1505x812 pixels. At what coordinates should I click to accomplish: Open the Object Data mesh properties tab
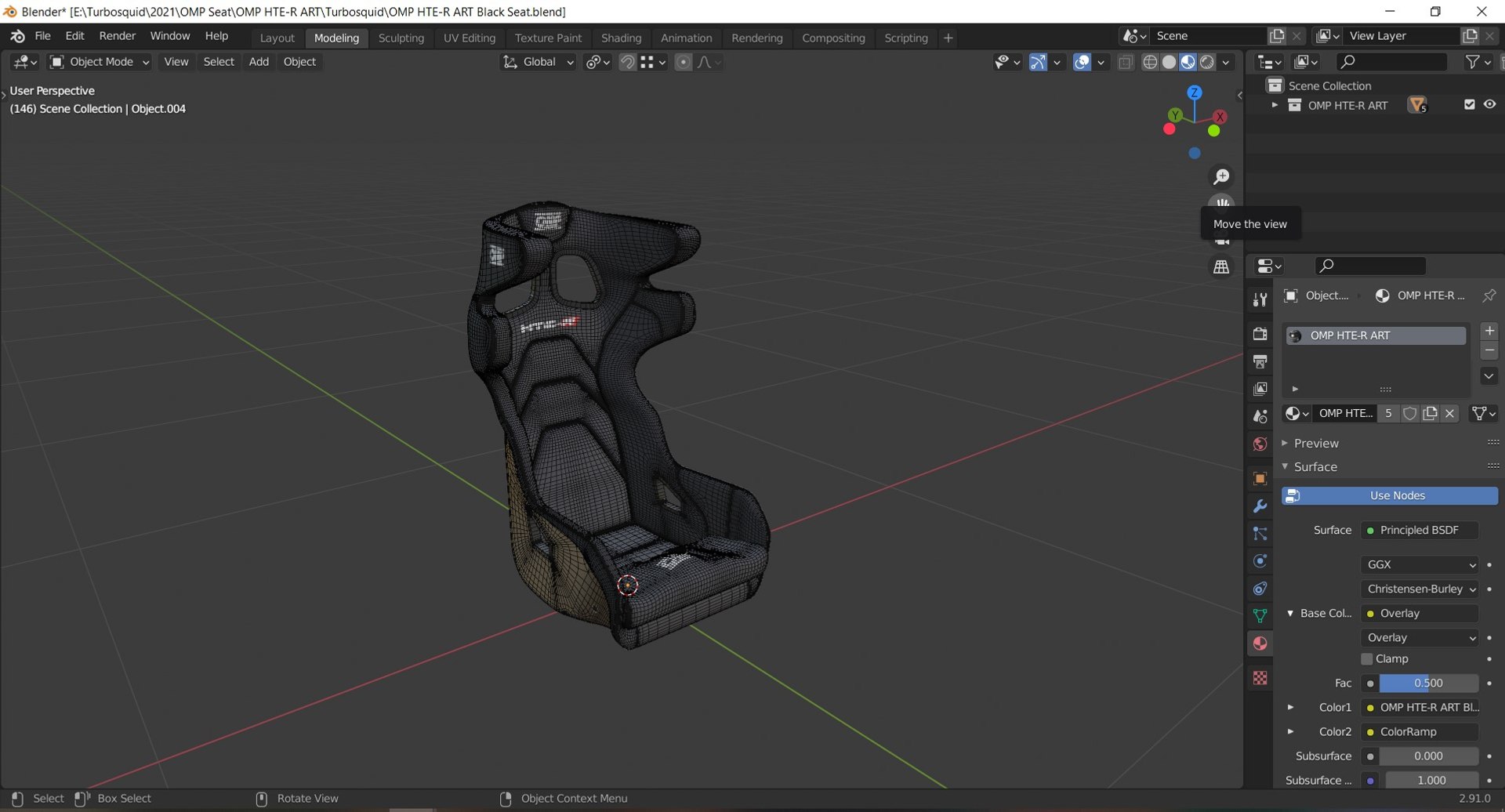coord(1260,616)
